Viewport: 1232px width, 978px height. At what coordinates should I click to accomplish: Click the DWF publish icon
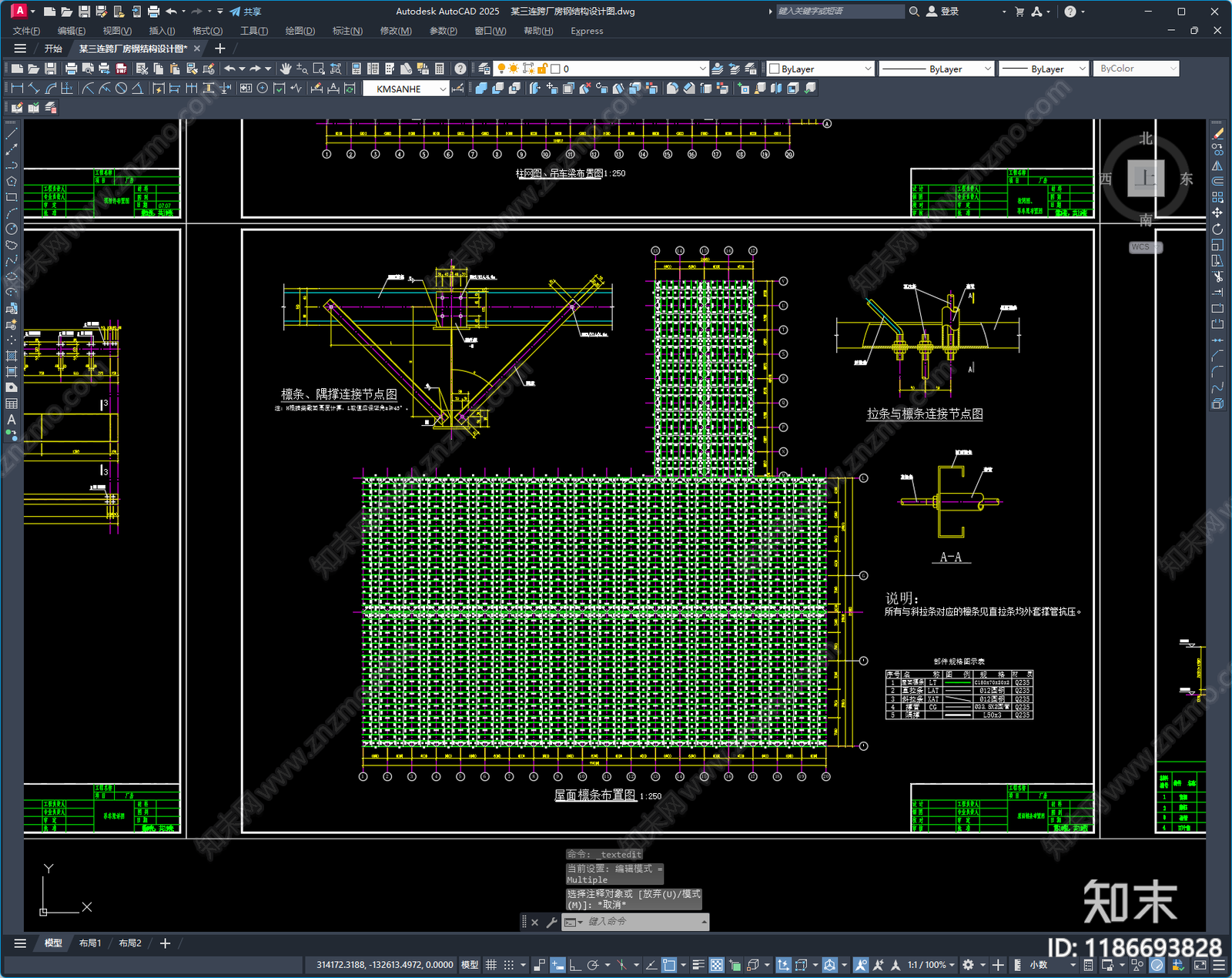click(121, 69)
